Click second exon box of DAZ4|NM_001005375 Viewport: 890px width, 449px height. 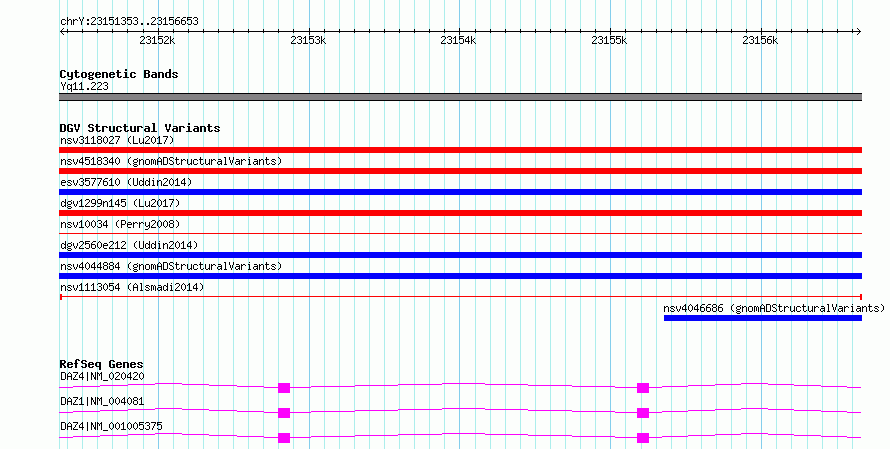click(643, 438)
